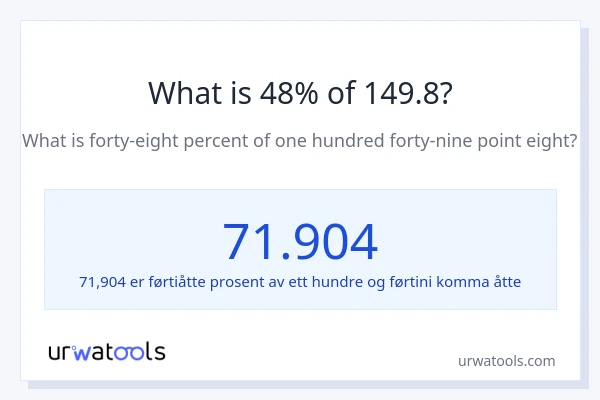Click the Norwegian answer sentence
Viewport: 600px width, 400px height.
pos(300,281)
